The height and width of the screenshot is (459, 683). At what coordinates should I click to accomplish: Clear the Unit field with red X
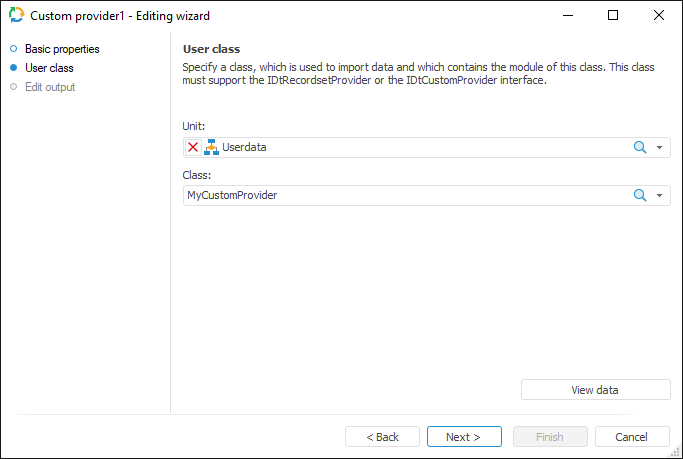coord(193,147)
